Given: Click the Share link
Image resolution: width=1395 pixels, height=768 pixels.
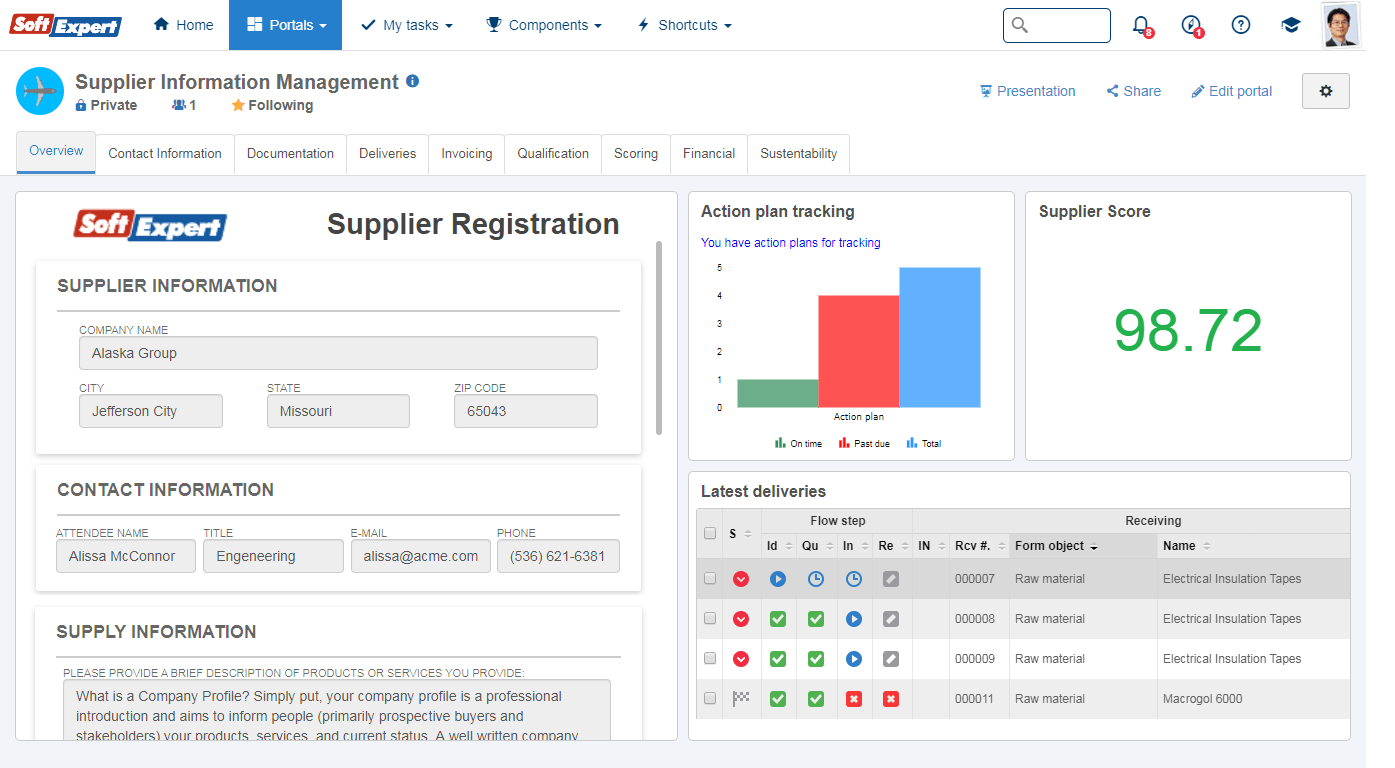Looking at the screenshot, I should pyautogui.click(x=1133, y=91).
